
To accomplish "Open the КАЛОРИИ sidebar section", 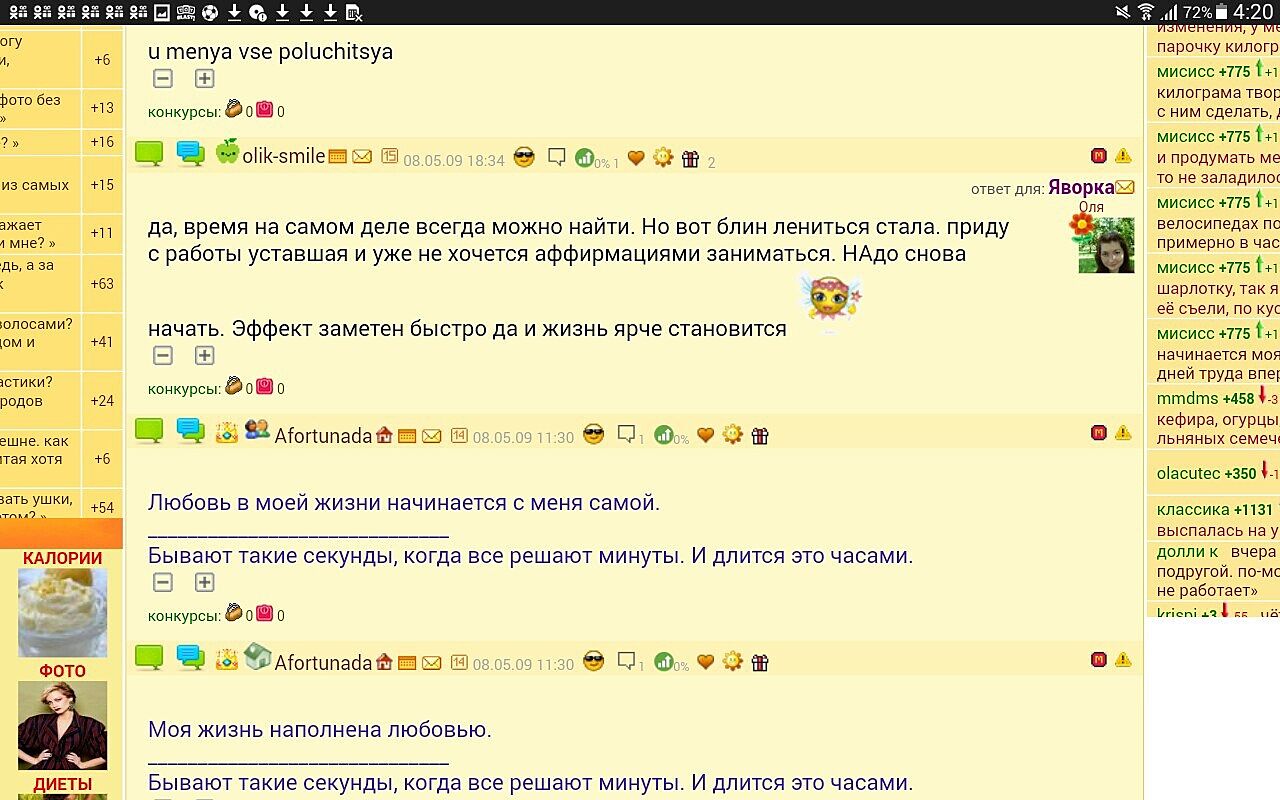I will [x=62, y=558].
